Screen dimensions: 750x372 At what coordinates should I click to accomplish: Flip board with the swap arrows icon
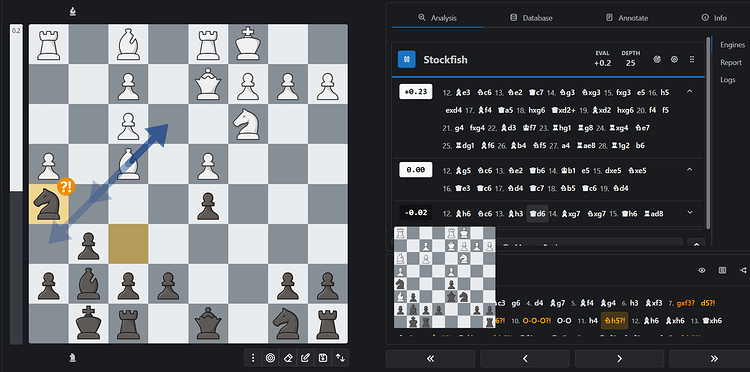340,358
